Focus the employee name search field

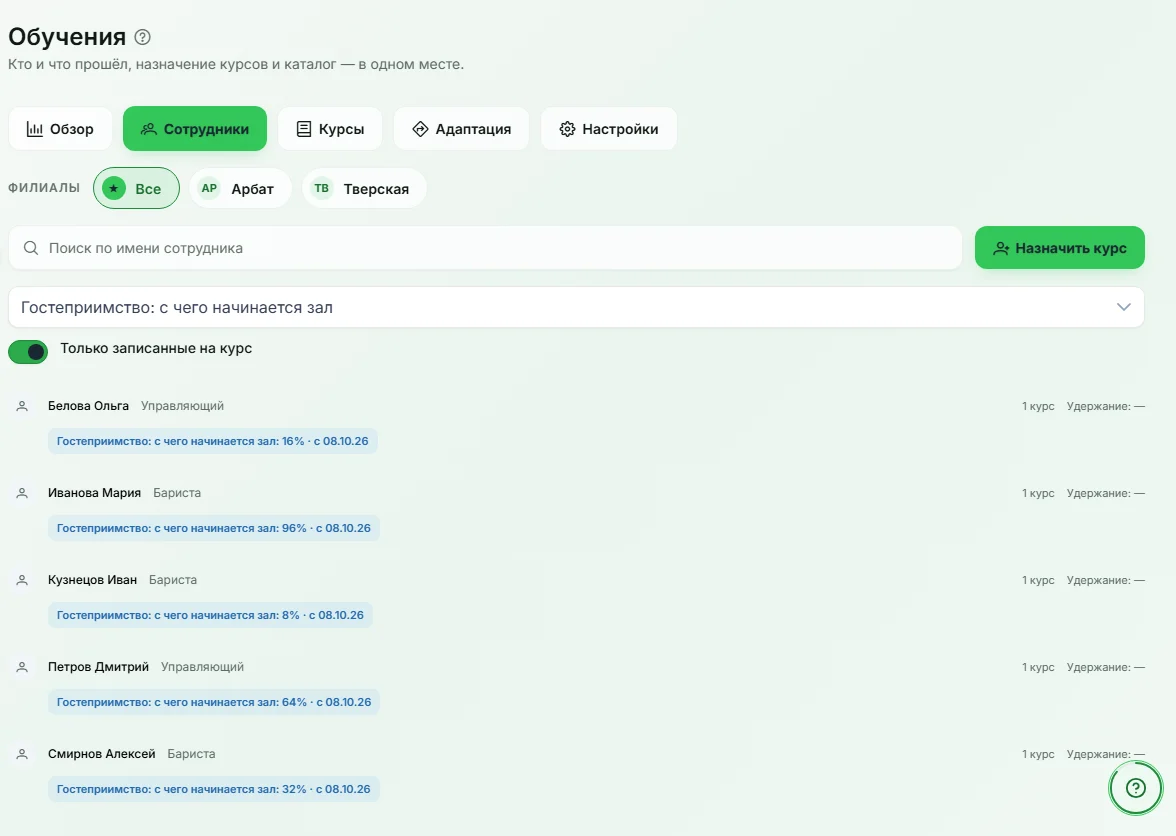tap(485, 248)
